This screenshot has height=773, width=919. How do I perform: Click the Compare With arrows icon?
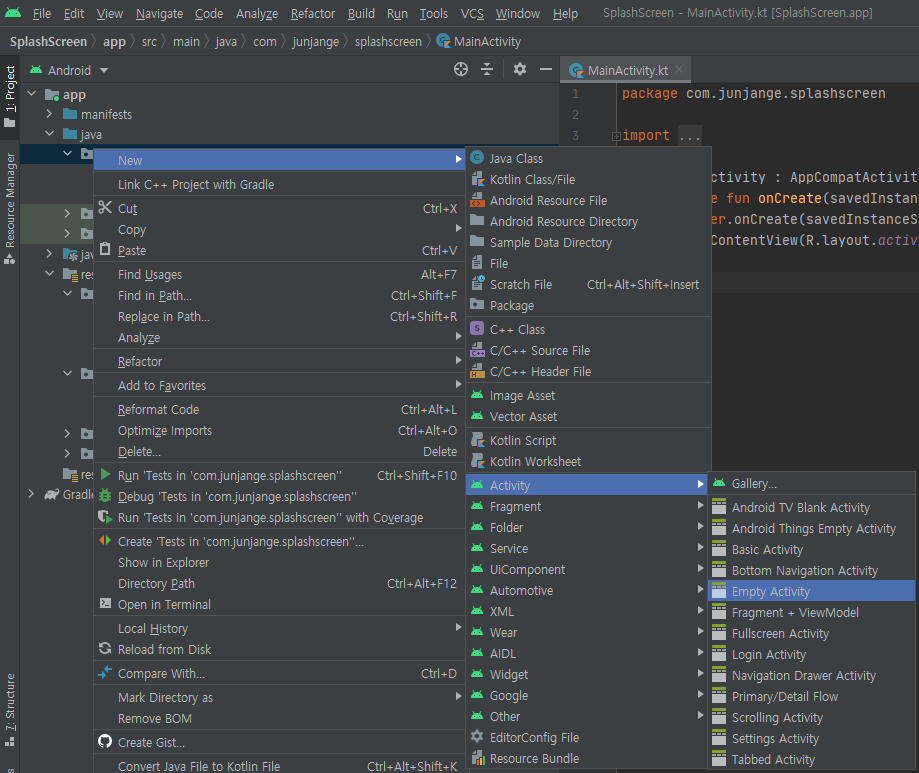tap(105, 673)
